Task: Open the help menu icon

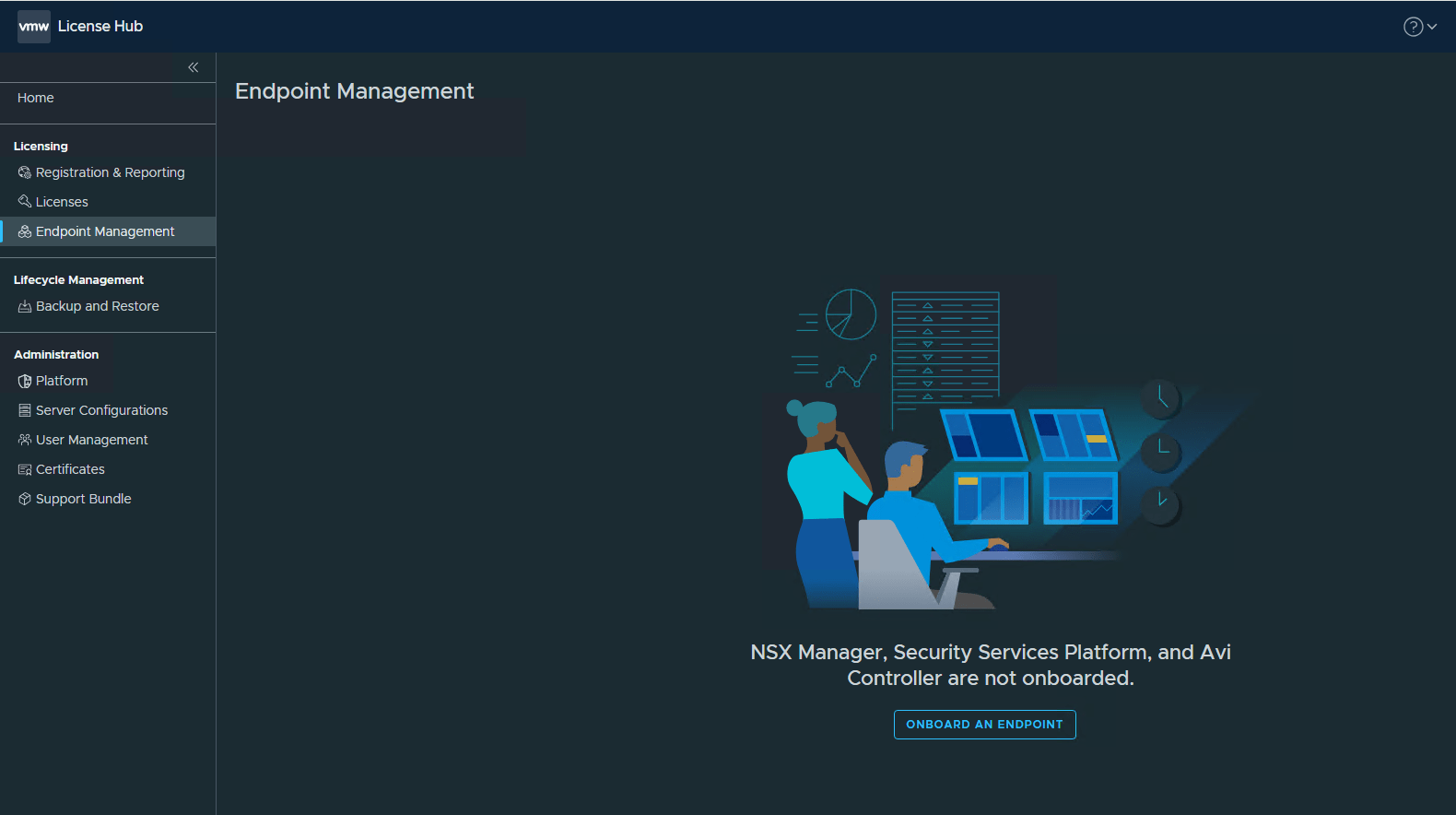Action: pos(1413,27)
